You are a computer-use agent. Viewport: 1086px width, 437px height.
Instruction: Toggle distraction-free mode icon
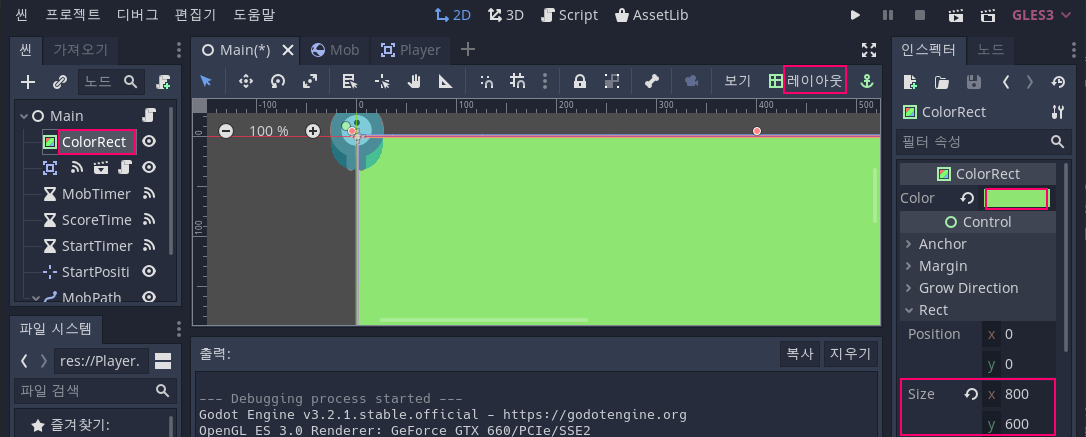(869, 49)
